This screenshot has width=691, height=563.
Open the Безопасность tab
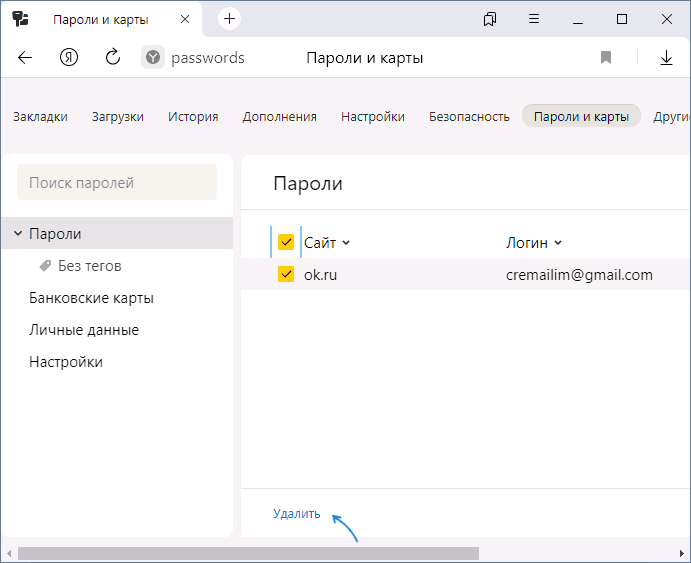coord(469,116)
